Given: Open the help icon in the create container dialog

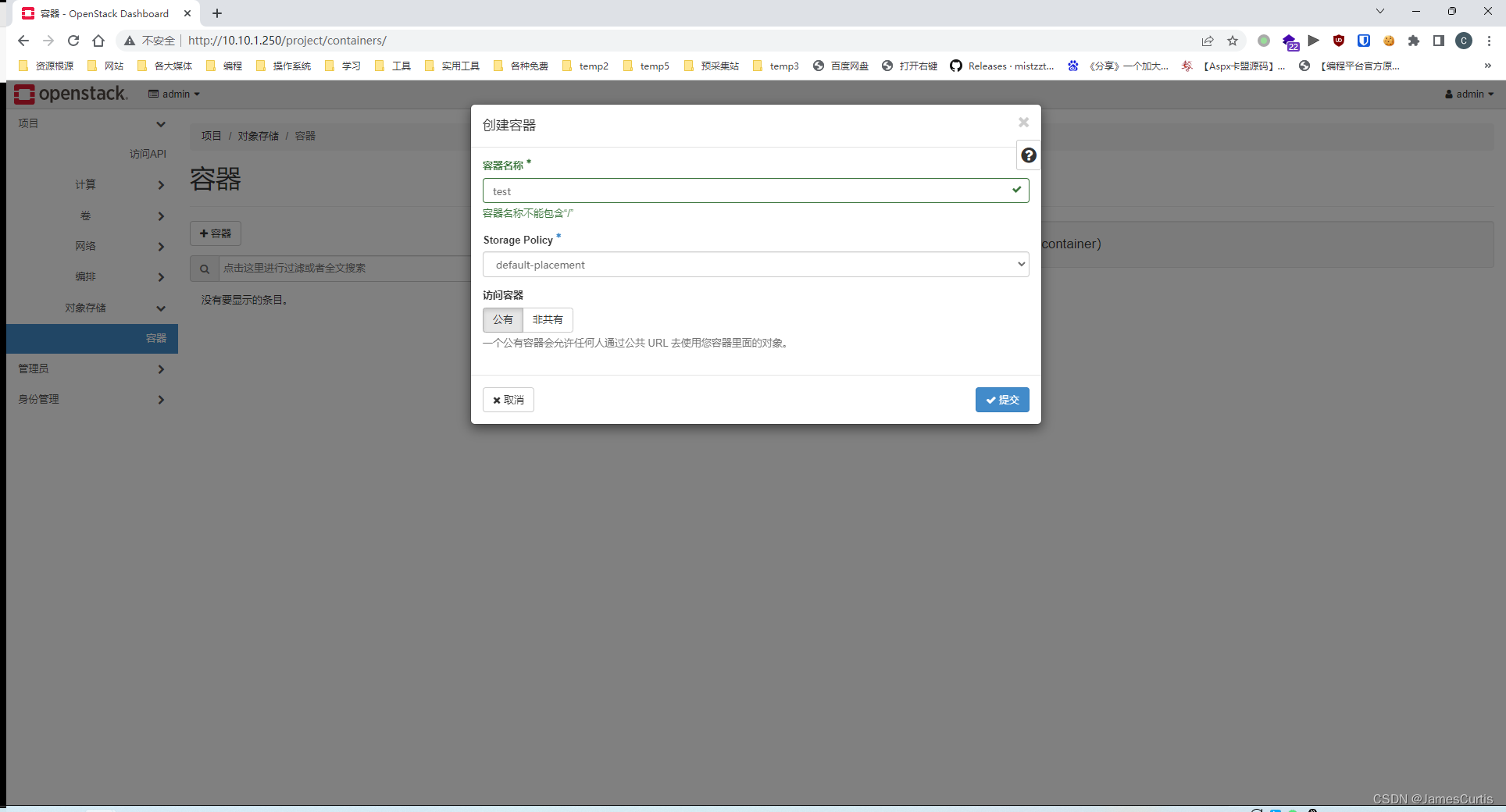Looking at the screenshot, I should point(1028,155).
